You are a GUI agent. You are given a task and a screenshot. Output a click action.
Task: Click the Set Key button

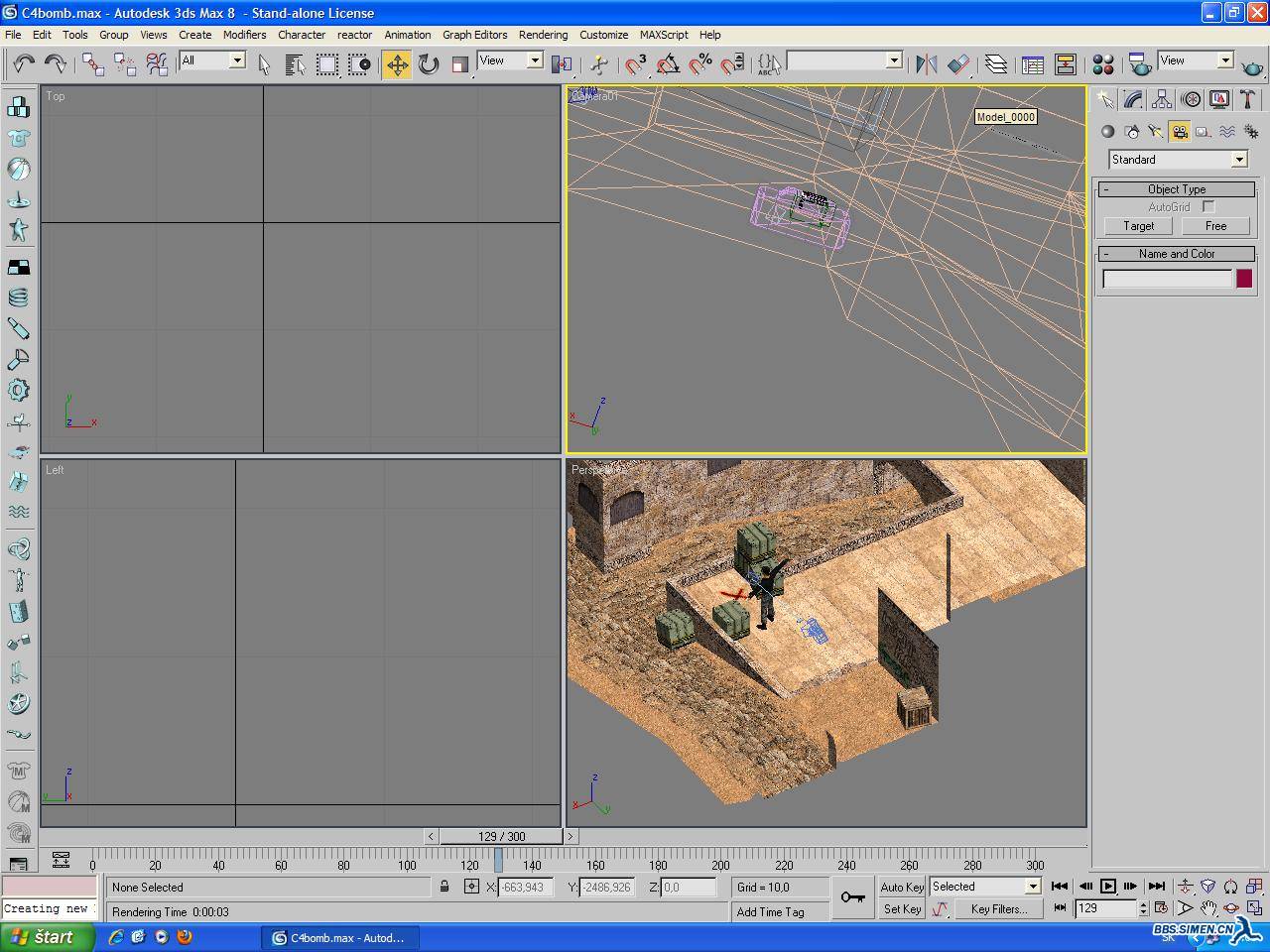[x=902, y=908]
